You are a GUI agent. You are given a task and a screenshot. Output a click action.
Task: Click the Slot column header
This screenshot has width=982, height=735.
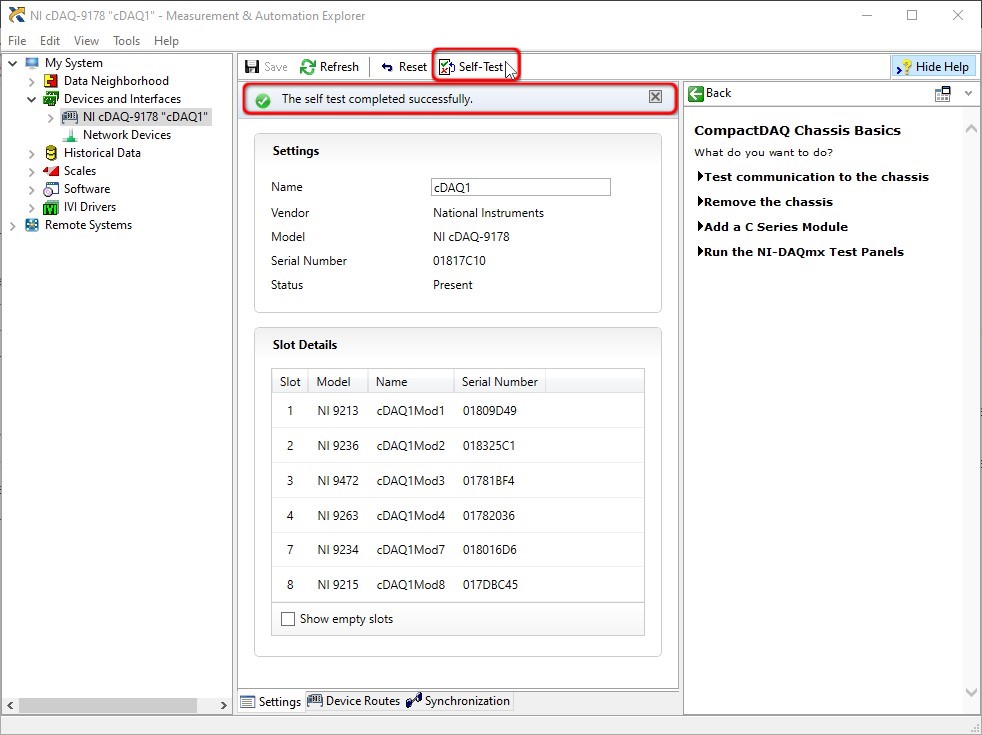(290, 381)
